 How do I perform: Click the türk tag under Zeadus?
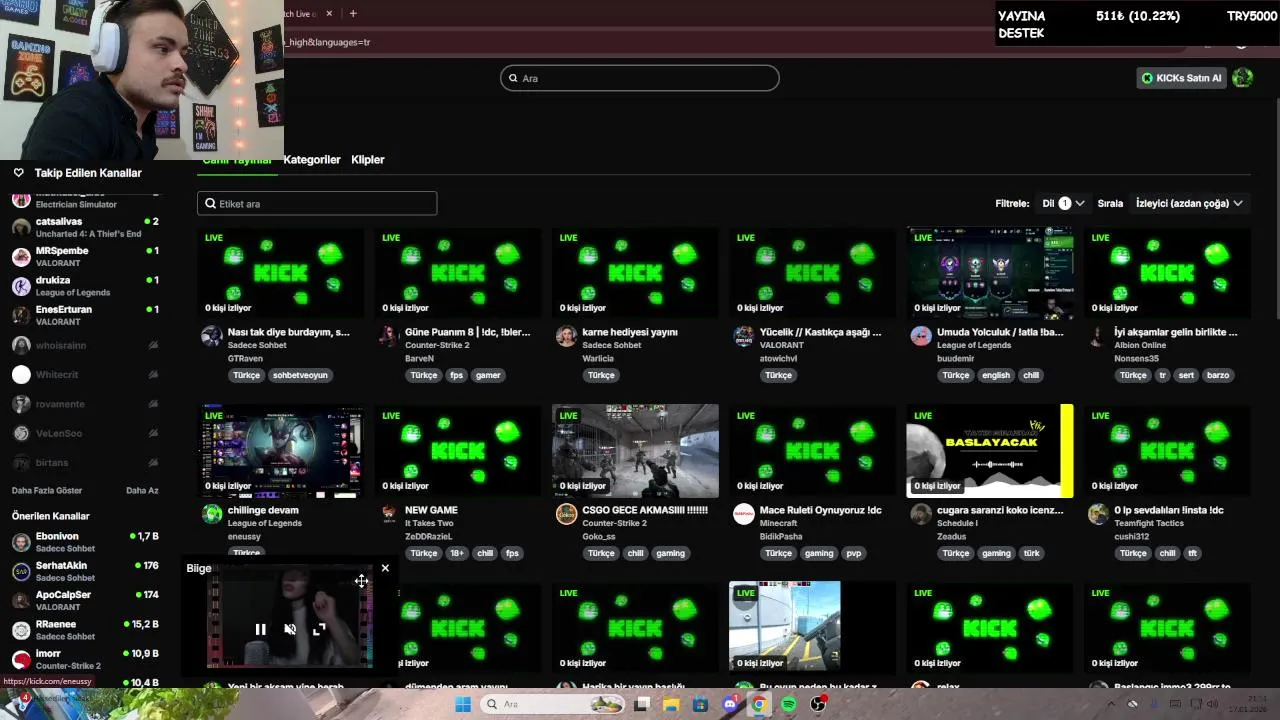[1031, 553]
